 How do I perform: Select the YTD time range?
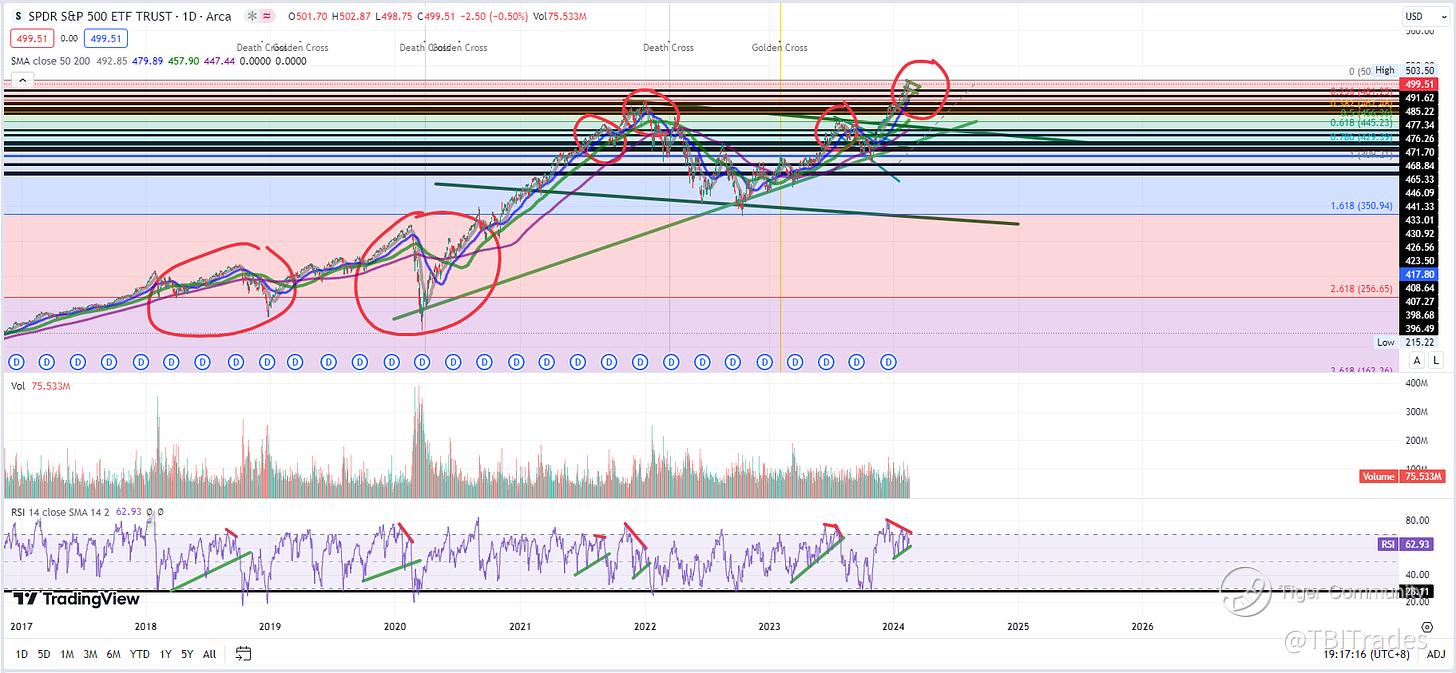pos(140,655)
